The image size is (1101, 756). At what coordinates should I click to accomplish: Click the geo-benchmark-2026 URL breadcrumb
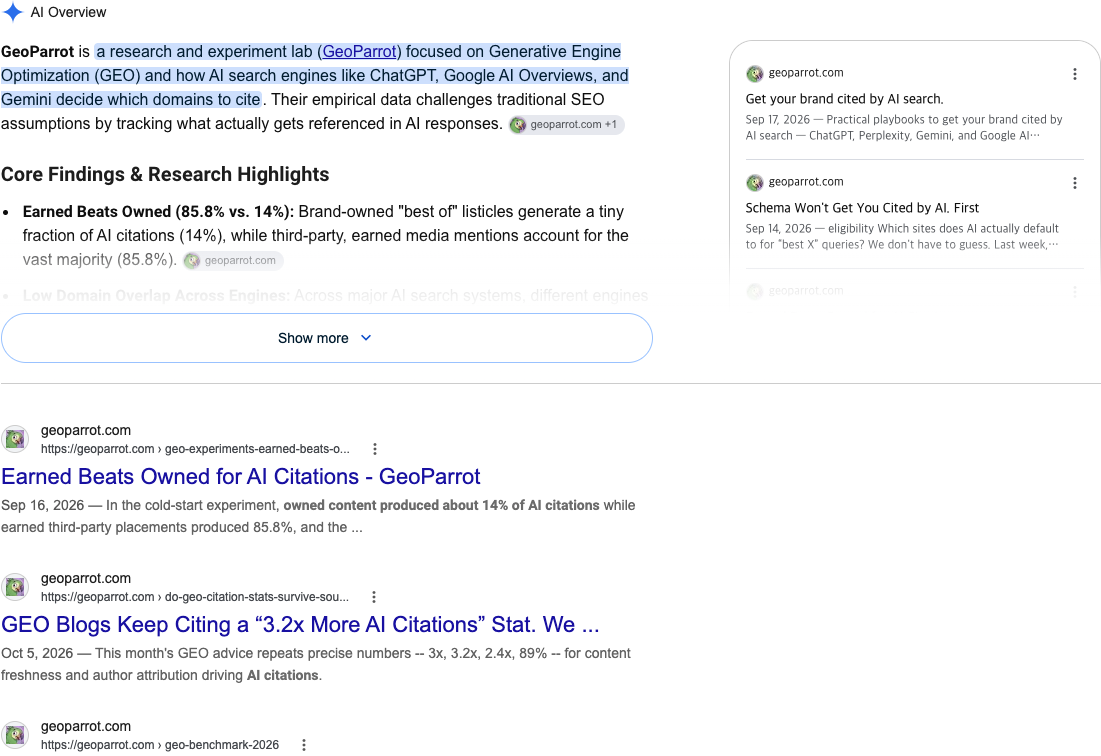159,745
